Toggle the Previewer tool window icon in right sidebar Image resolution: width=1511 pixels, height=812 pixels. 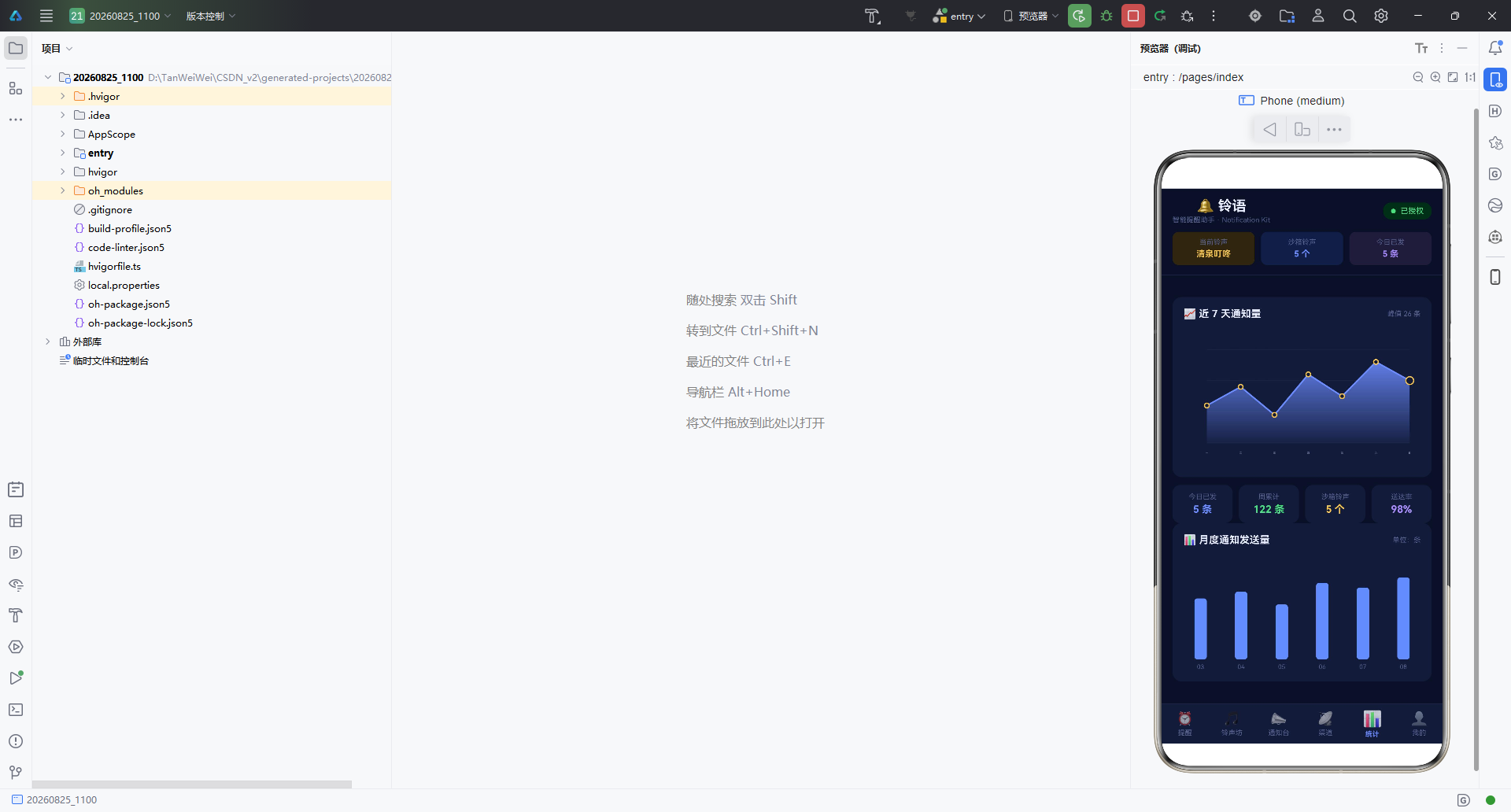1495,79
